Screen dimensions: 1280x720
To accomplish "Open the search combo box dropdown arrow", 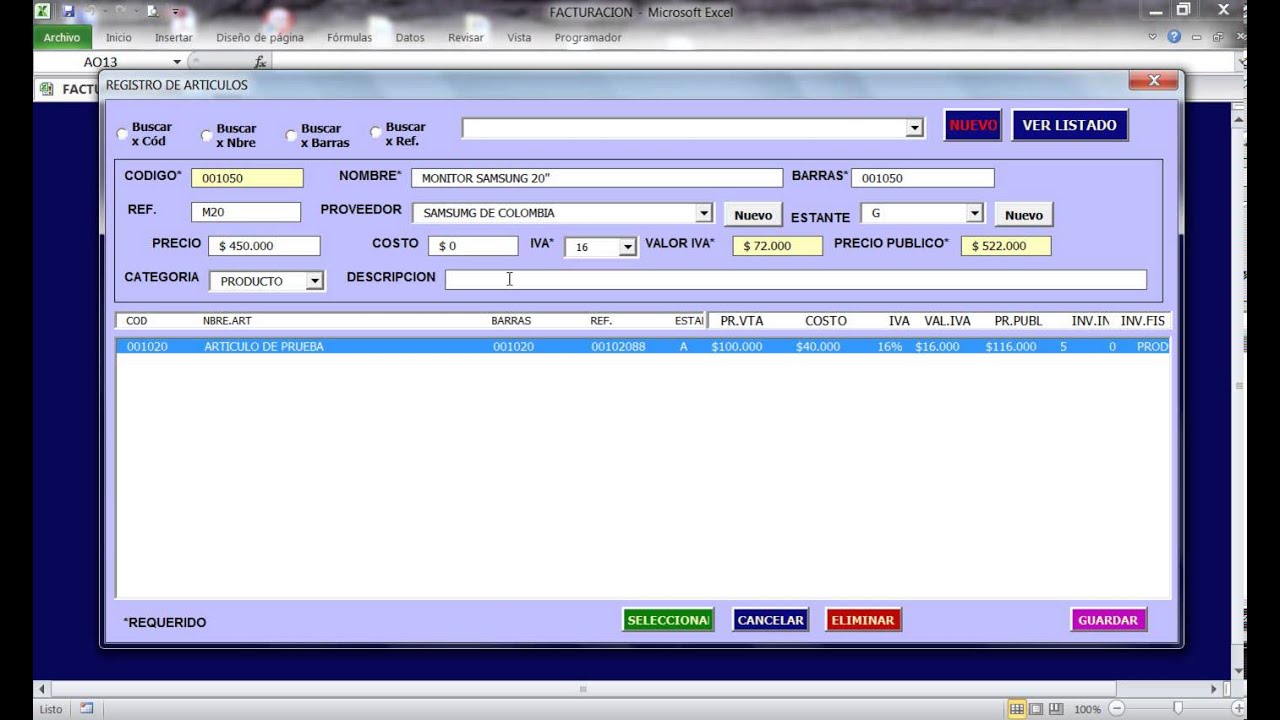I will (914, 128).
